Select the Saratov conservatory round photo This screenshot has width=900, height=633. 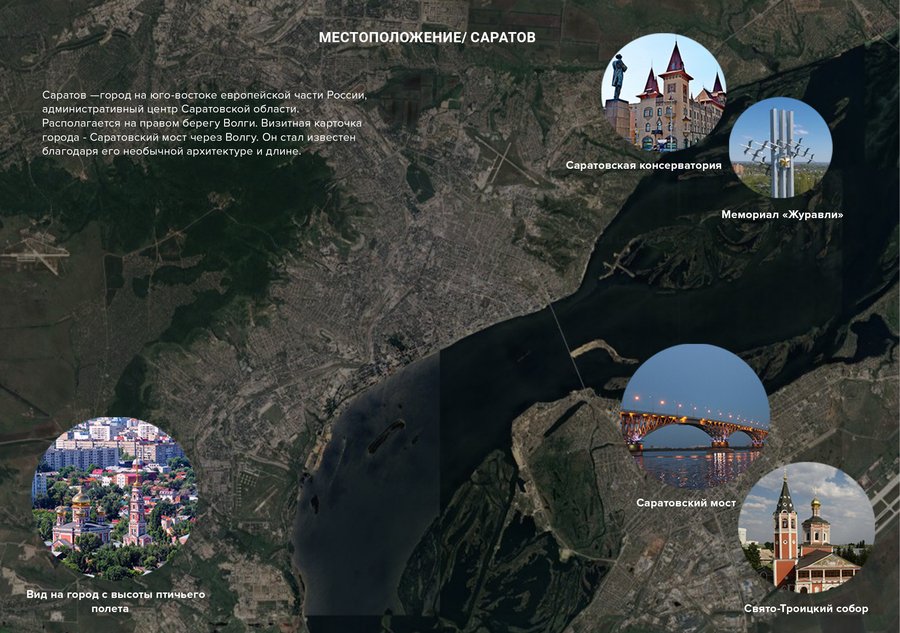pyautogui.click(x=664, y=92)
